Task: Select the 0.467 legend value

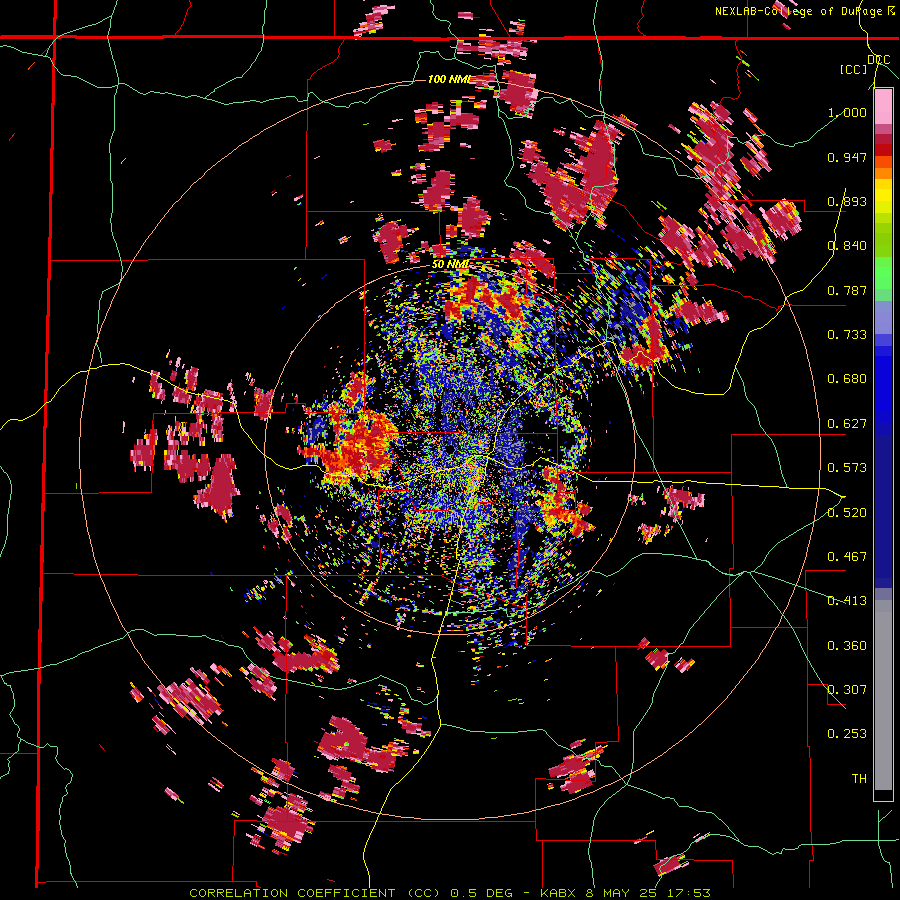Action: [847, 557]
